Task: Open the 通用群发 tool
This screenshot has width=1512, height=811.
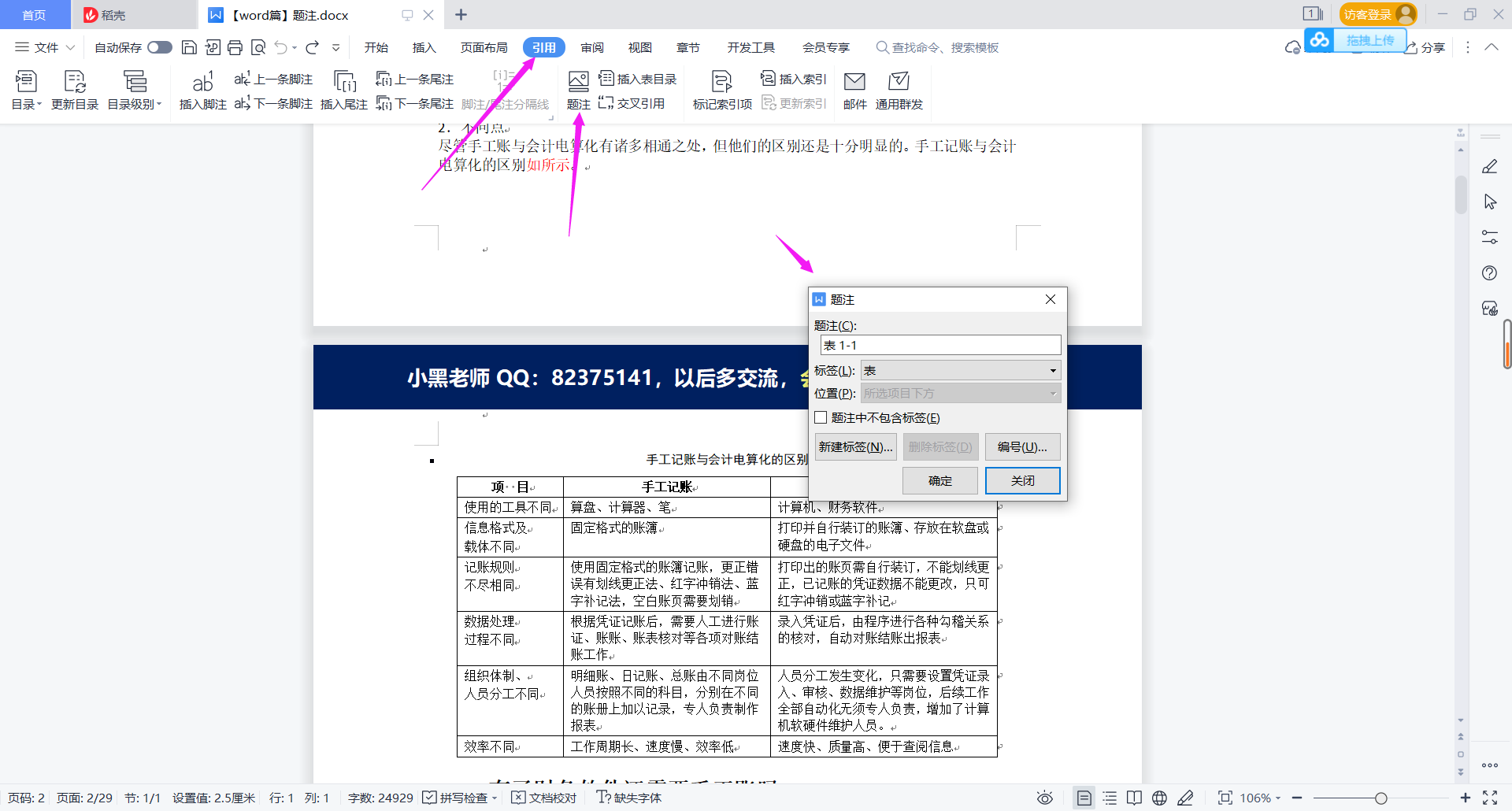Action: [898, 89]
